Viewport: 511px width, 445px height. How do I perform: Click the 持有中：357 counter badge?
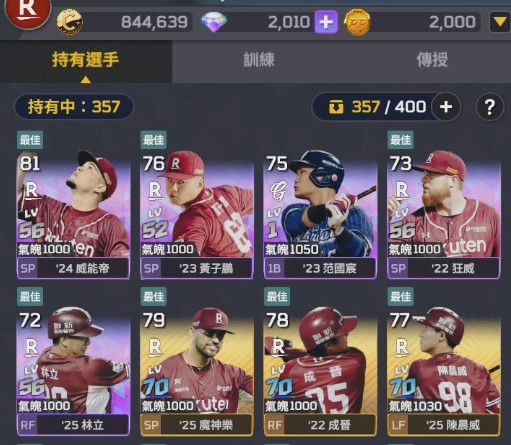click(x=74, y=107)
